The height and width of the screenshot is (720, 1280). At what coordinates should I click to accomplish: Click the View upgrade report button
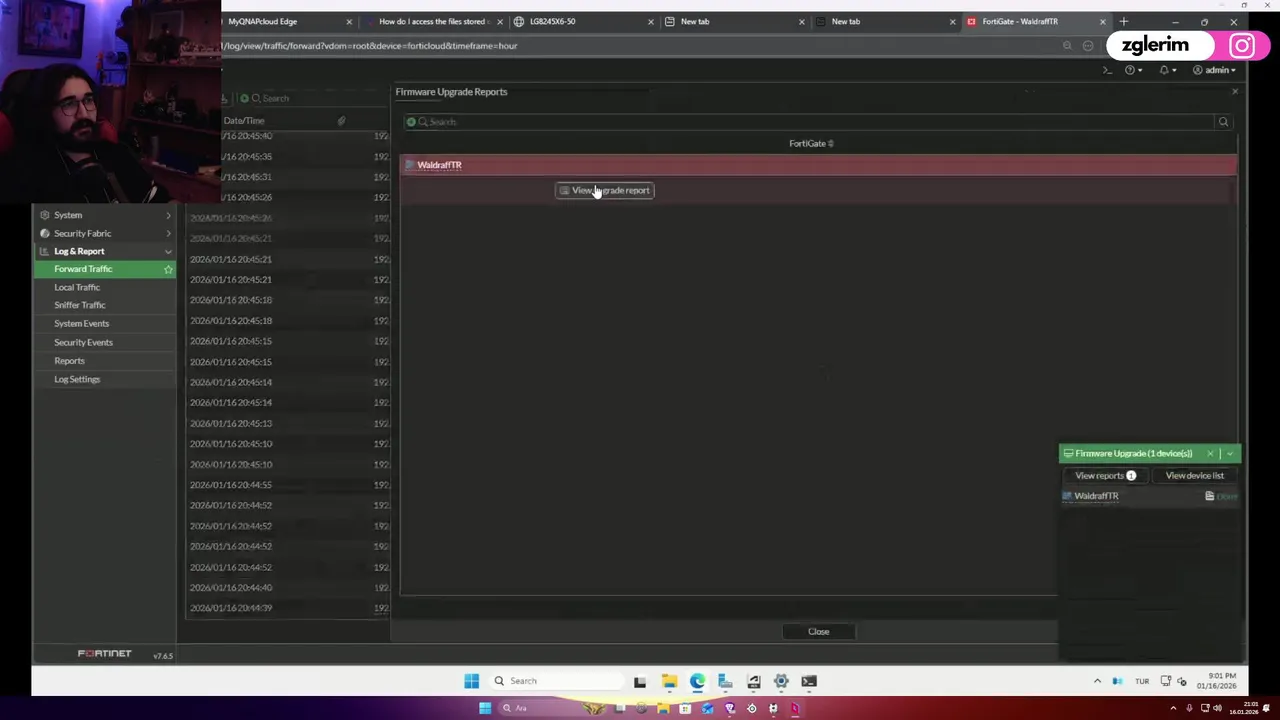point(605,190)
